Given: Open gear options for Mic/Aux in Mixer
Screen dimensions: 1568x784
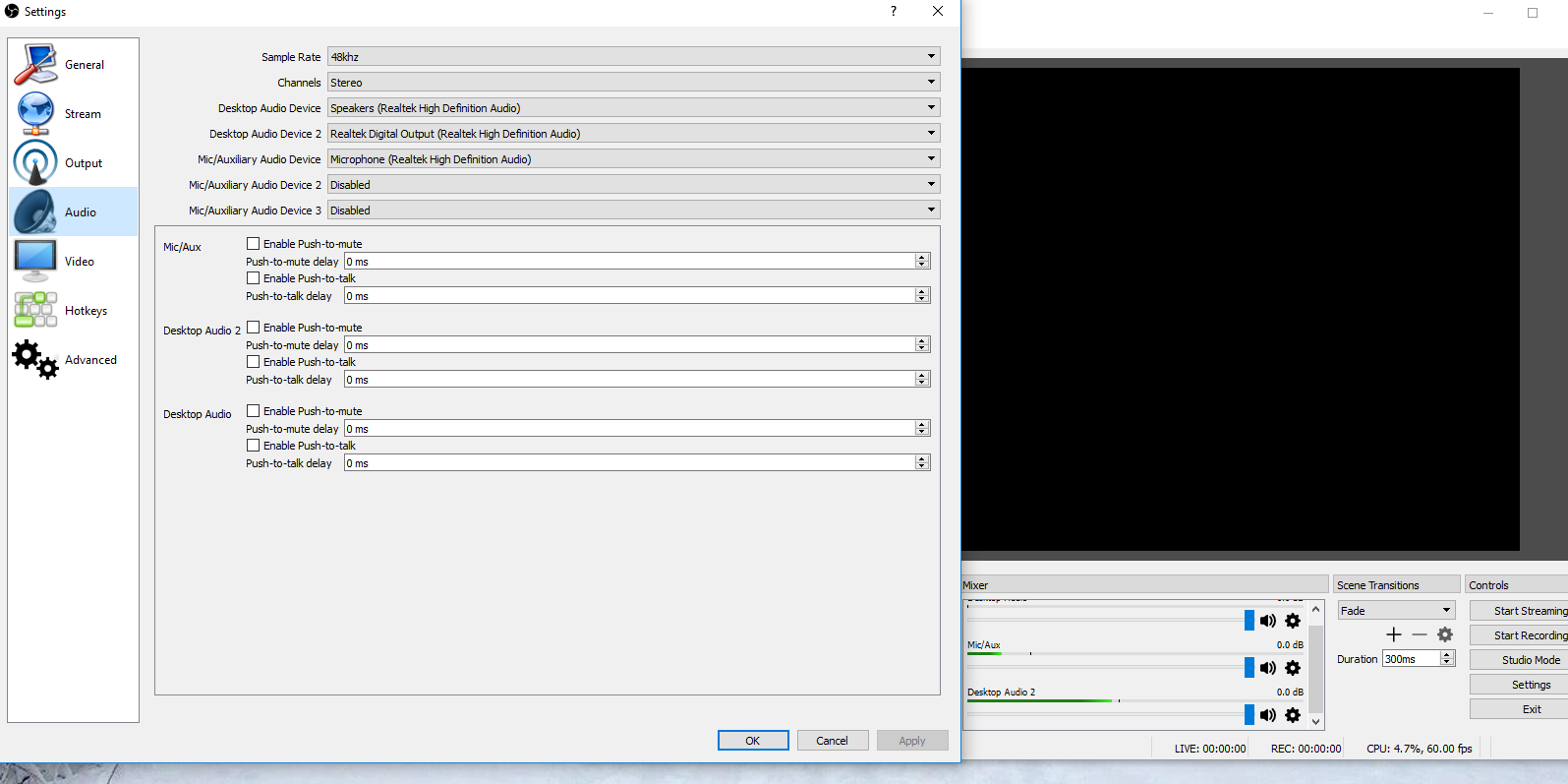Looking at the screenshot, I should pyautogui.click(x=1293, y=668).
